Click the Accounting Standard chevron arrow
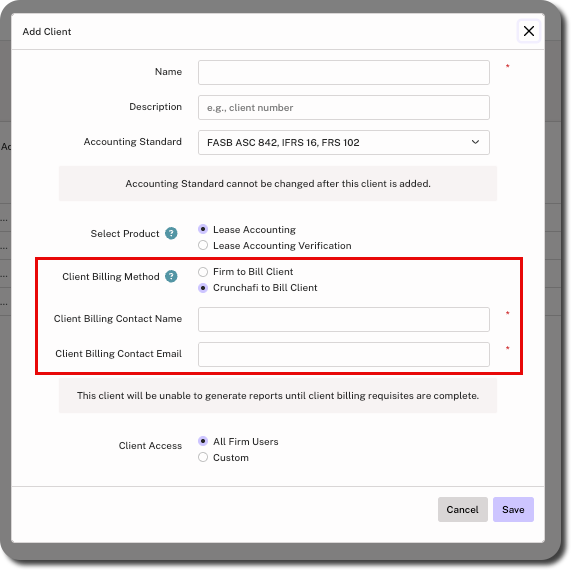Image resolution: width=571 pixels, height=570 pixels. [x=475, y=142]
